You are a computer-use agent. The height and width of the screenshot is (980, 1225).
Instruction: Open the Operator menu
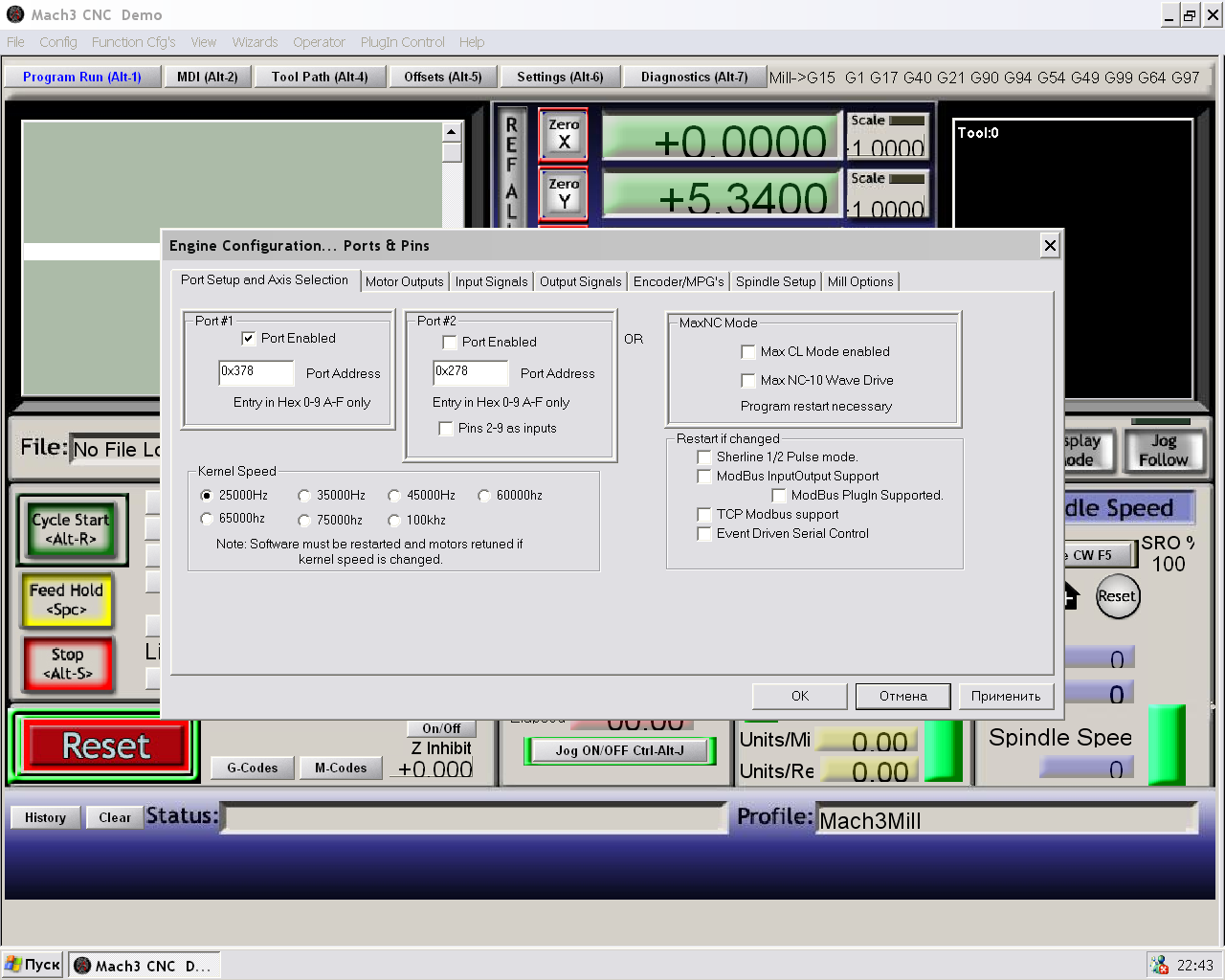pos(319,42)
